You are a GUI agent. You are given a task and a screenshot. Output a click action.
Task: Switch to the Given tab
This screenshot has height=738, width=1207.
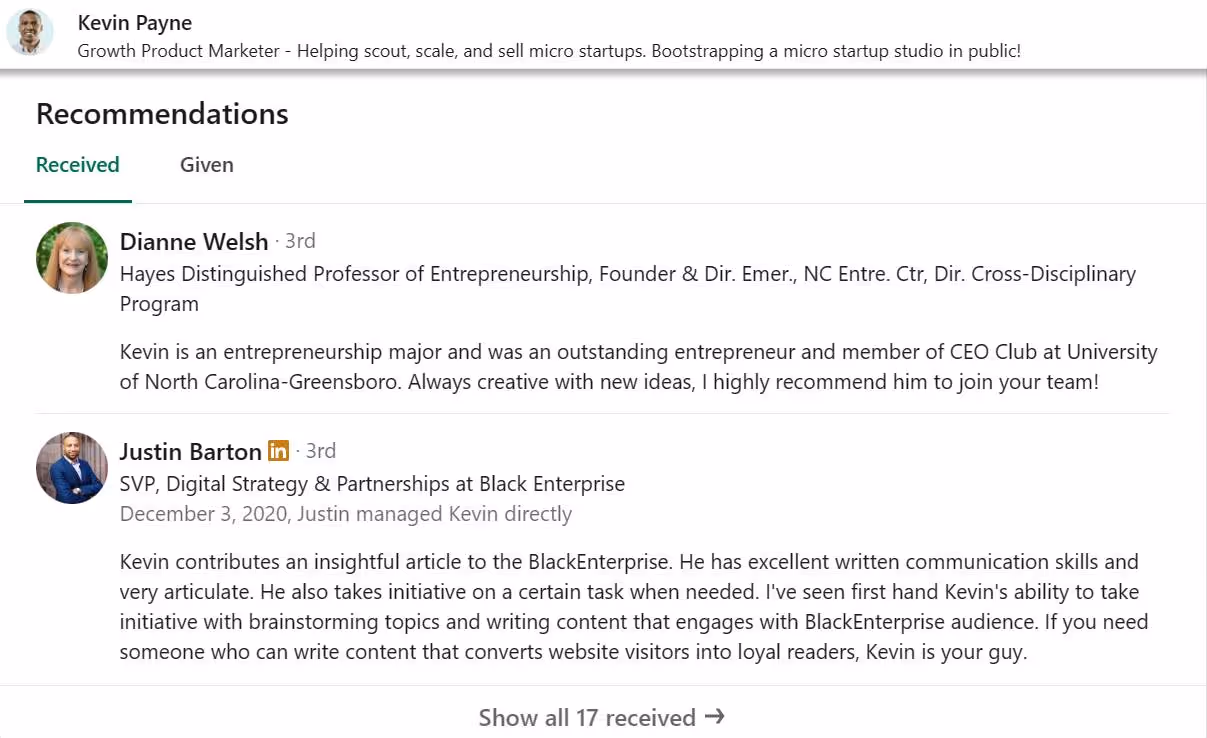click(x=206, y=164)
